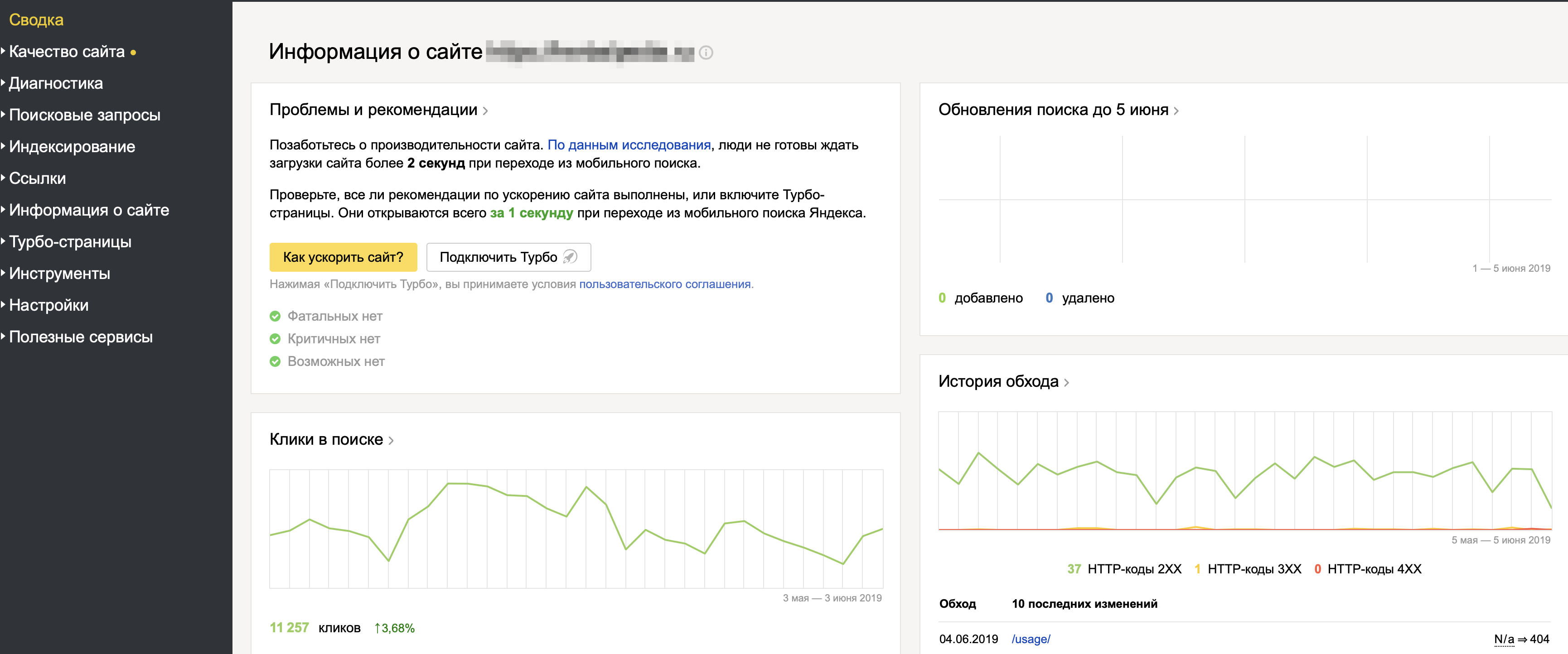Open пользовательского соглашения link
Screen dimensions: 1568x654
point(665,284)
